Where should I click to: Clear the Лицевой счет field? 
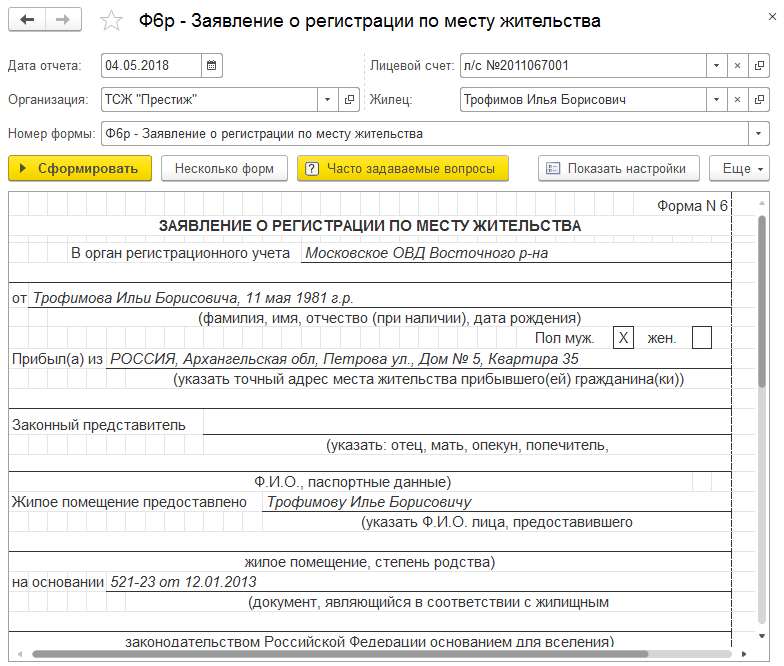[737, 66]
